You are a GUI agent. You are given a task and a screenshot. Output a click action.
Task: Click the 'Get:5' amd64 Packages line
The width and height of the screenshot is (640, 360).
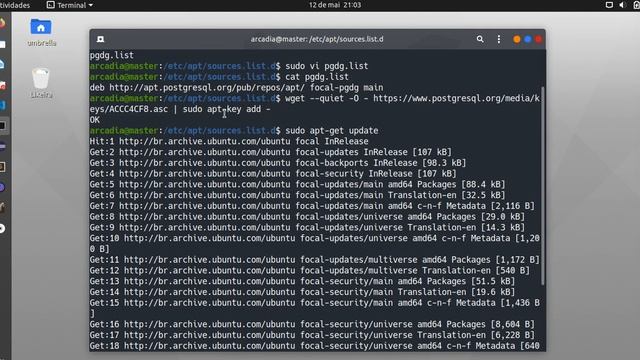coord(297,184)
